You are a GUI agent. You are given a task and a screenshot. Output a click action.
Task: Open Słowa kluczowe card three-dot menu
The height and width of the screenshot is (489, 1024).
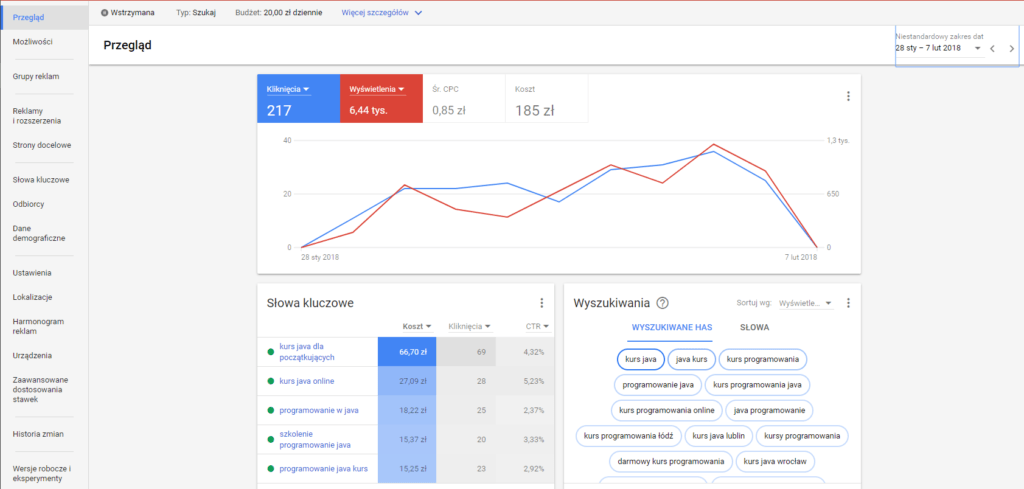pos(541,303)
